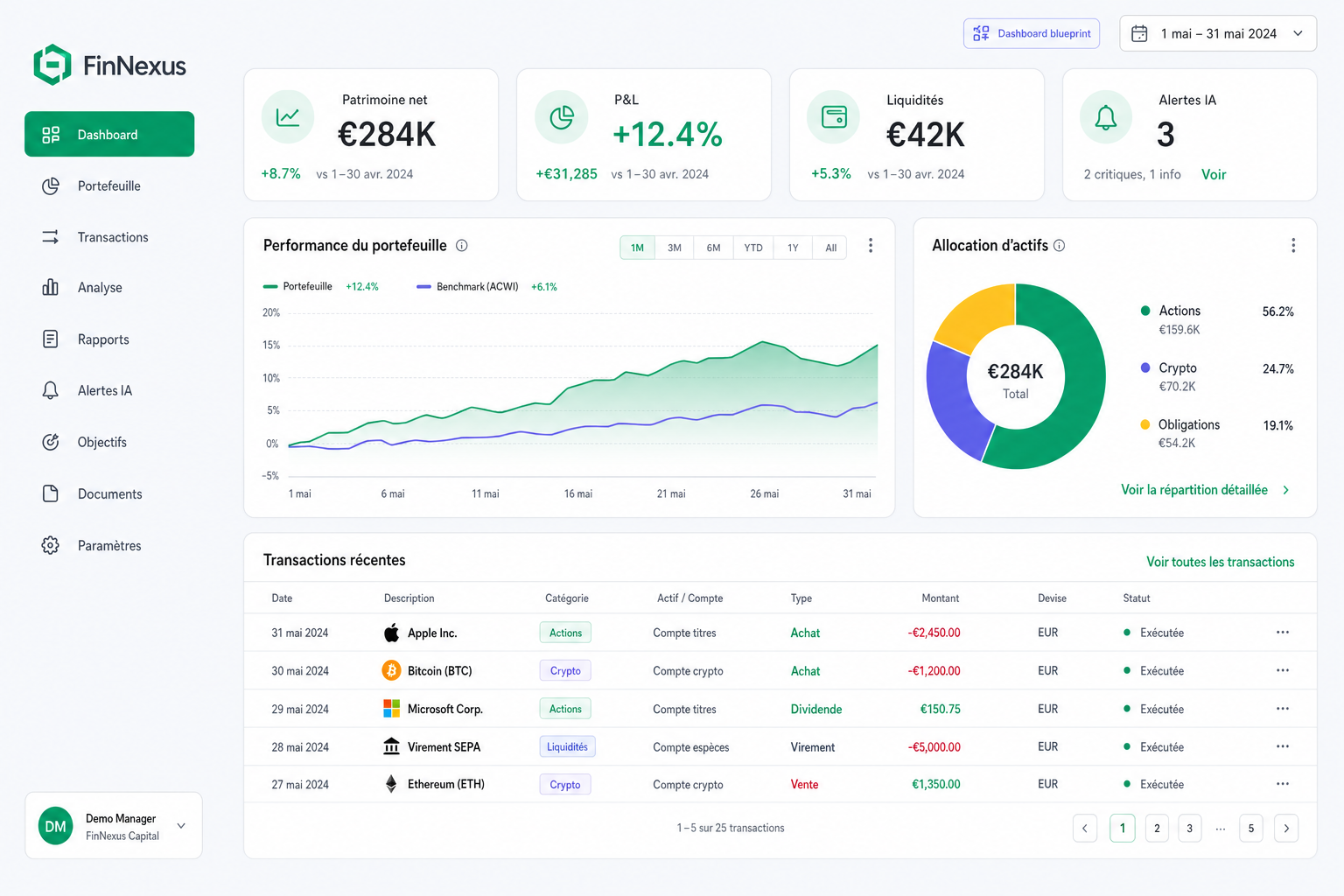Click the Paramètres gear icon
This screenshot has height=896, width=1344.
tap(51, 545)
